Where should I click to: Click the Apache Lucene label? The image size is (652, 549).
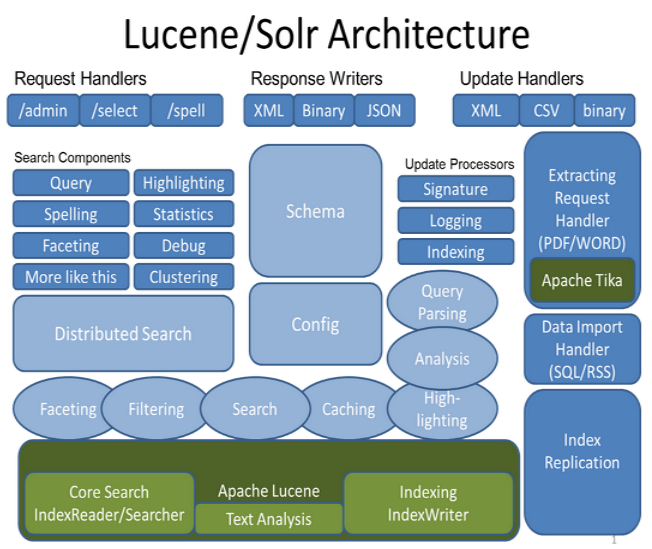(x=269, y=491)
